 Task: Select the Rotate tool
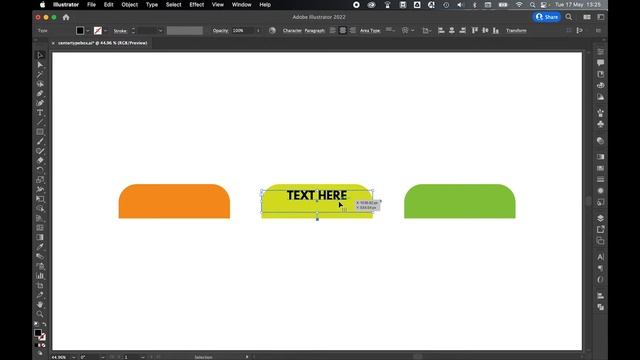tap(40, 170)
